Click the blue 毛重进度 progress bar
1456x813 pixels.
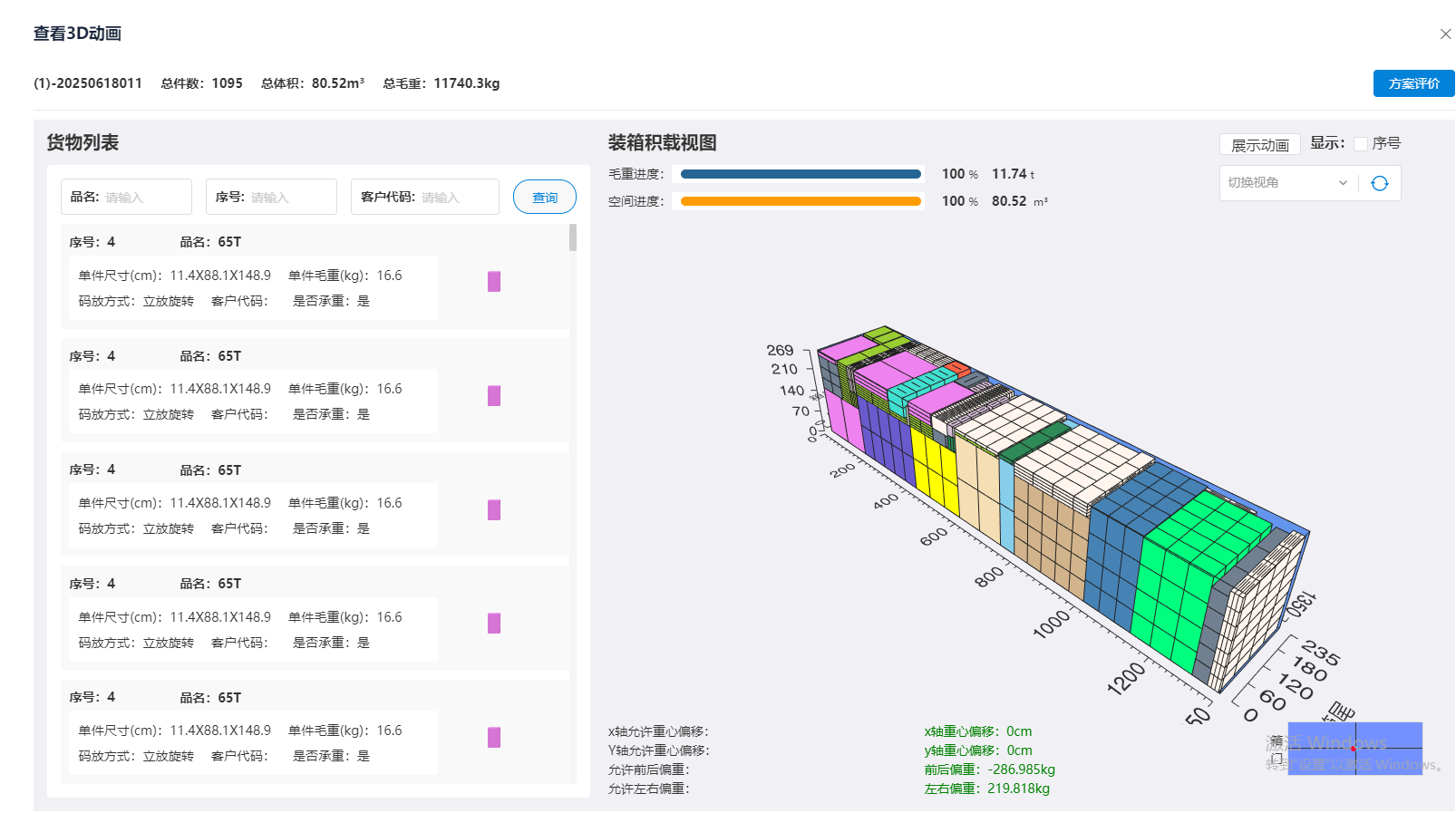pos(800,174)
